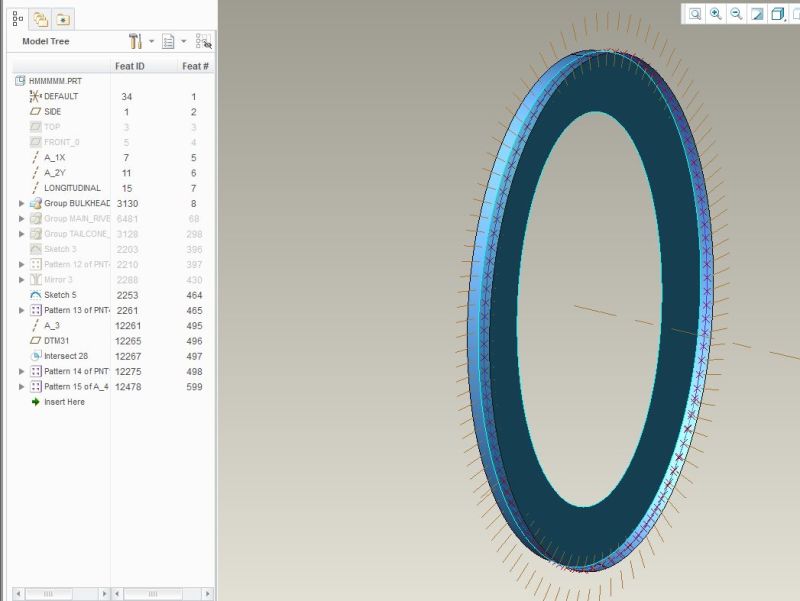Click Feat ID value 12478

pyautogui.click(x=128, y=387)
